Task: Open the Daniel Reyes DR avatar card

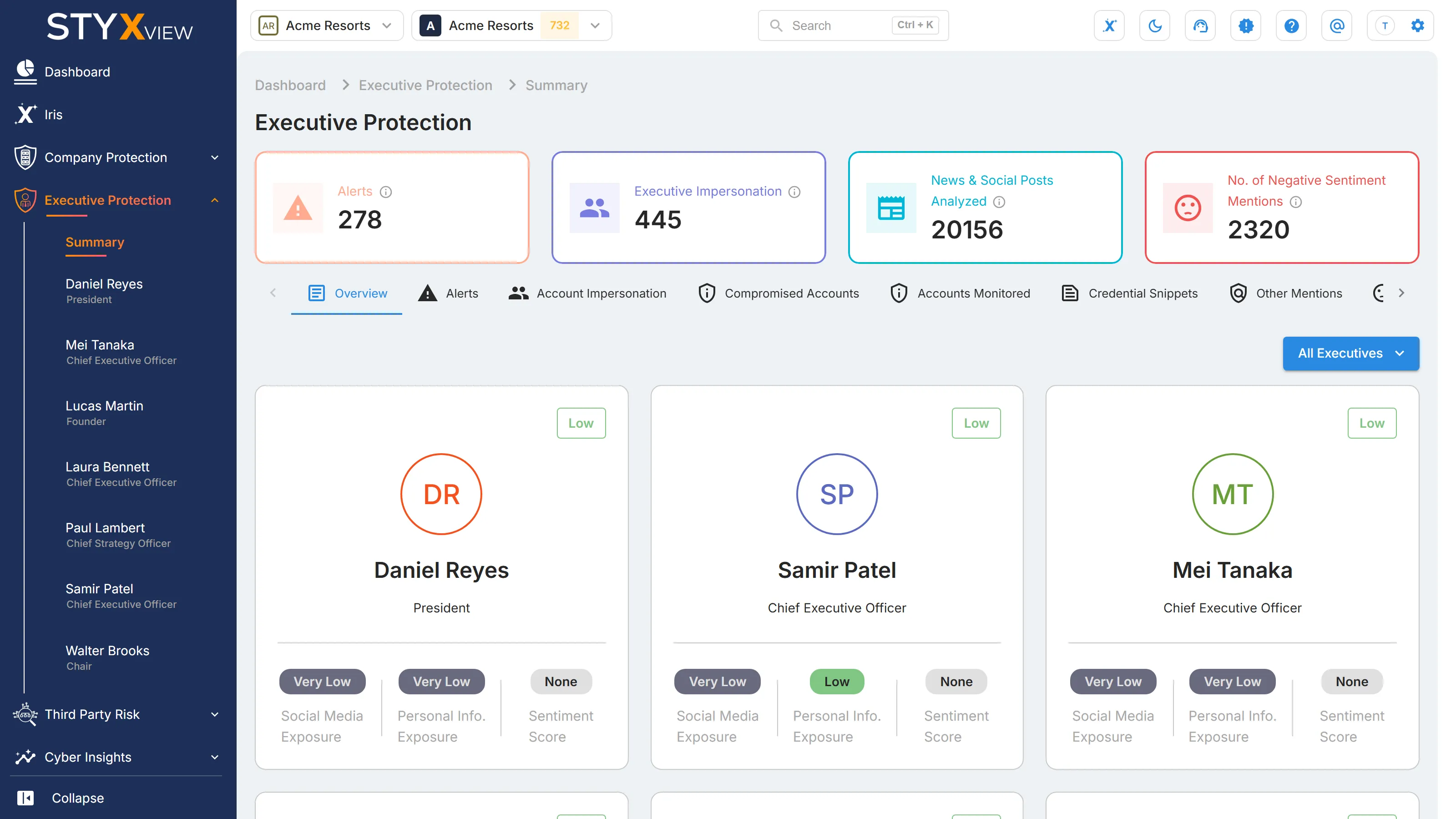Action: coord(441,494)
